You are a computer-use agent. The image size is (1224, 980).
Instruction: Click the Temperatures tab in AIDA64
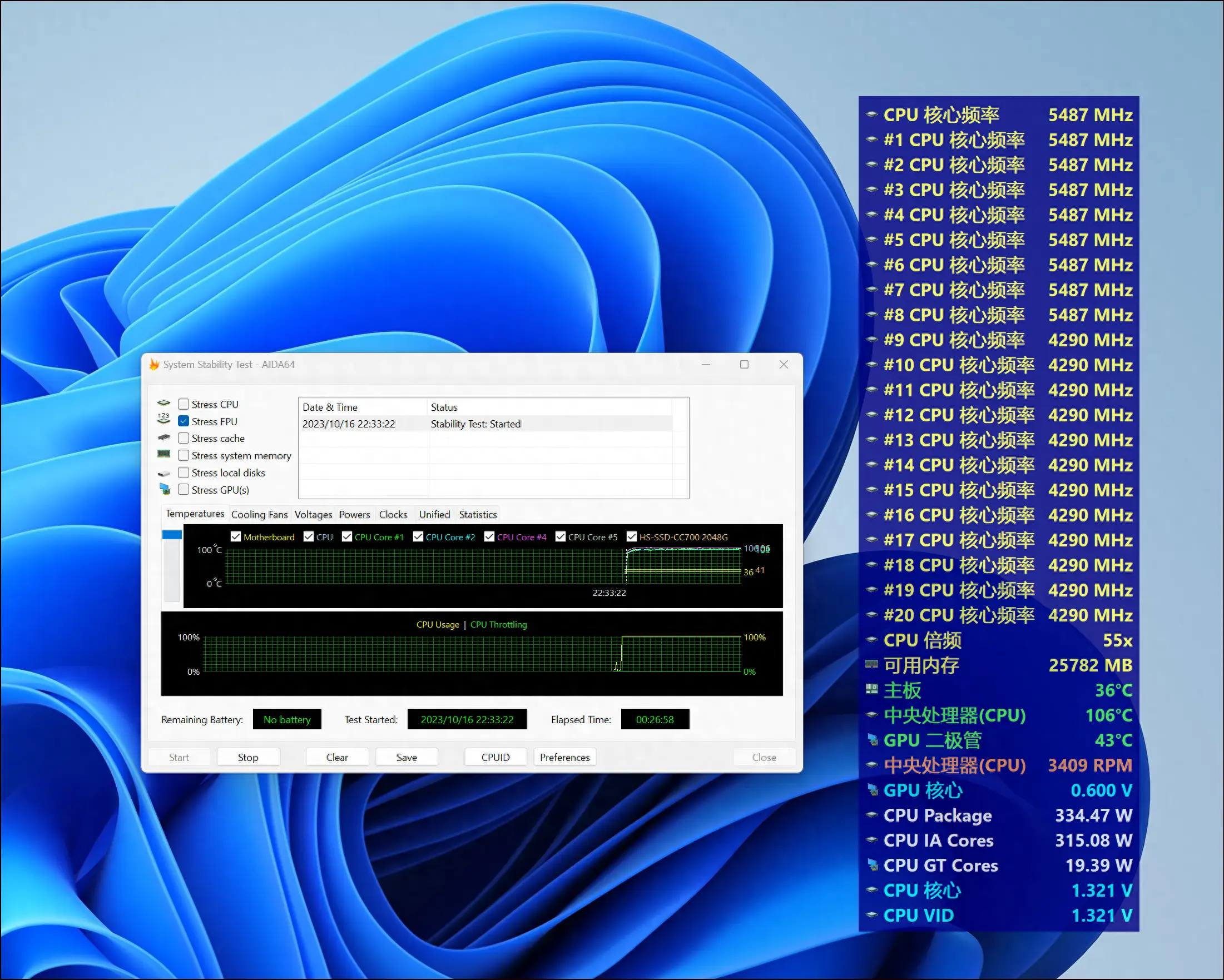194,514
